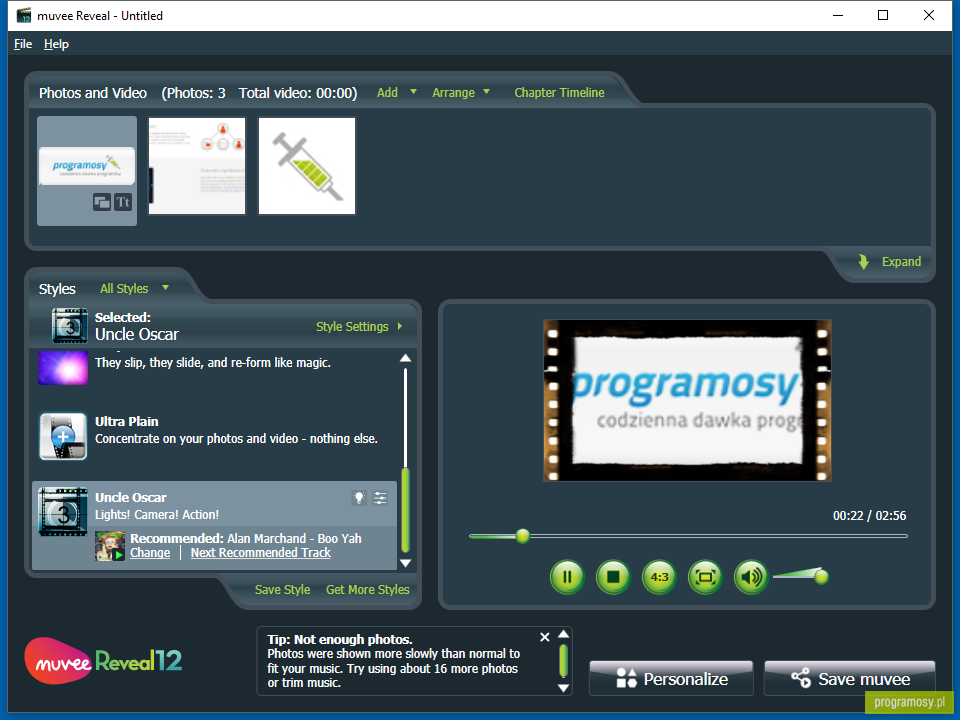Click the purple glow style icon

point(63,367)
